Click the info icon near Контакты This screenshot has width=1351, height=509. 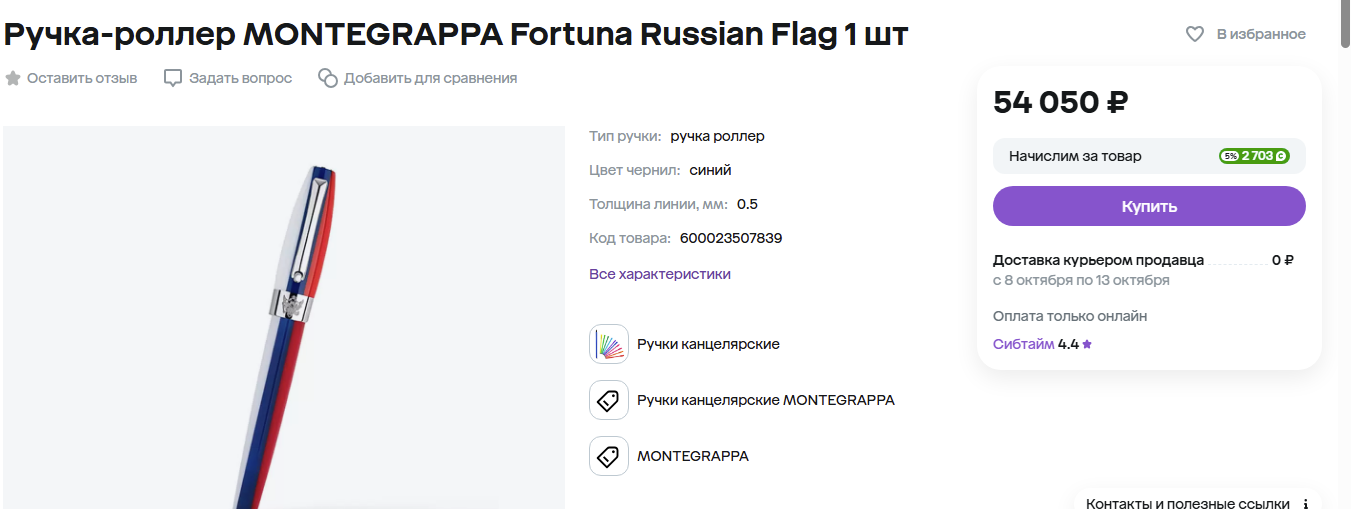pos(1304,503)
